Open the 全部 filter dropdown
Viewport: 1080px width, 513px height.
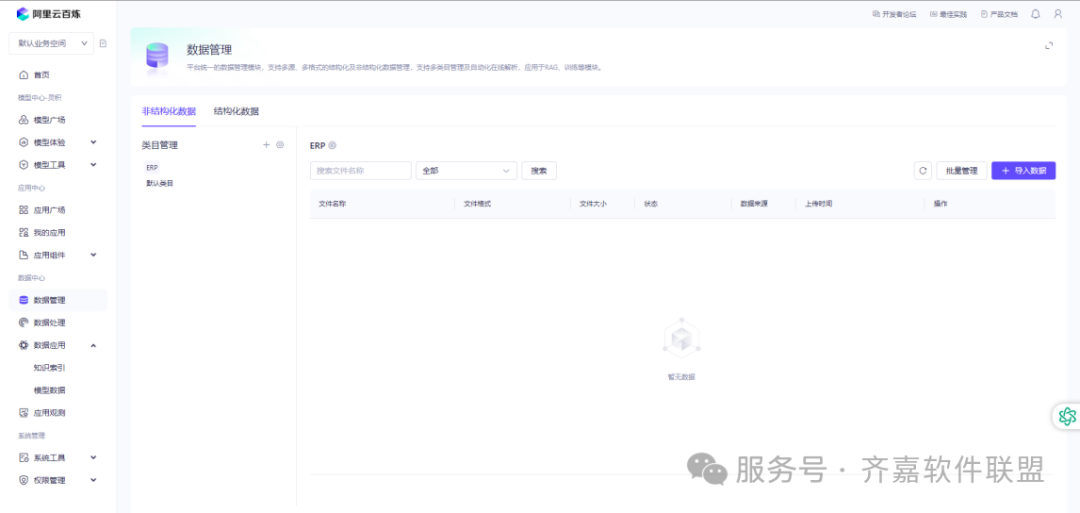[x=466, y=171]
